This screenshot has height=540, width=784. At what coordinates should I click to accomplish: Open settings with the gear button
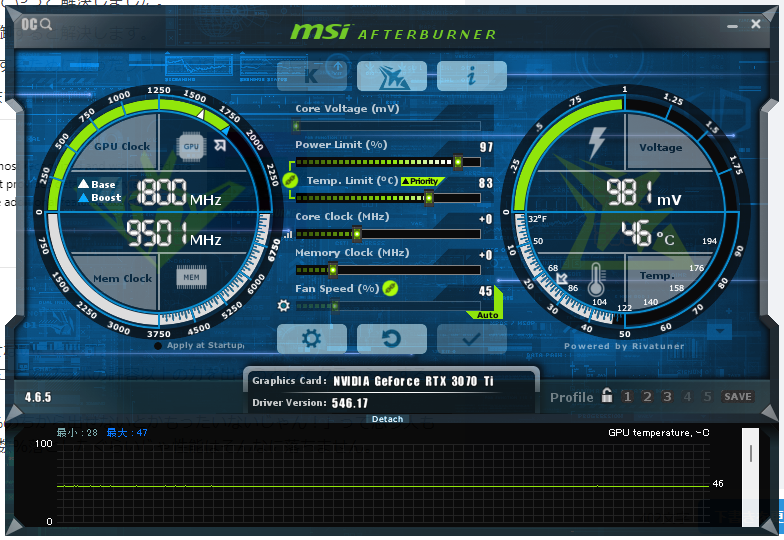click(x=312, y=339)
